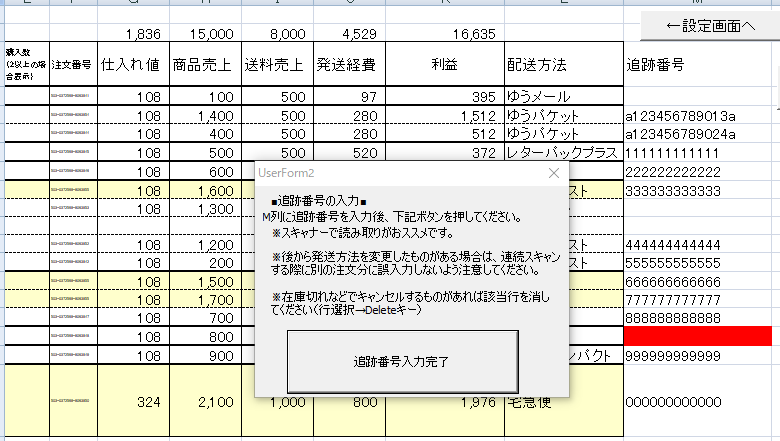Click the 仕入れ値 header cell
Viewport: 780px width, 441px height.
[x=132, y=65]
